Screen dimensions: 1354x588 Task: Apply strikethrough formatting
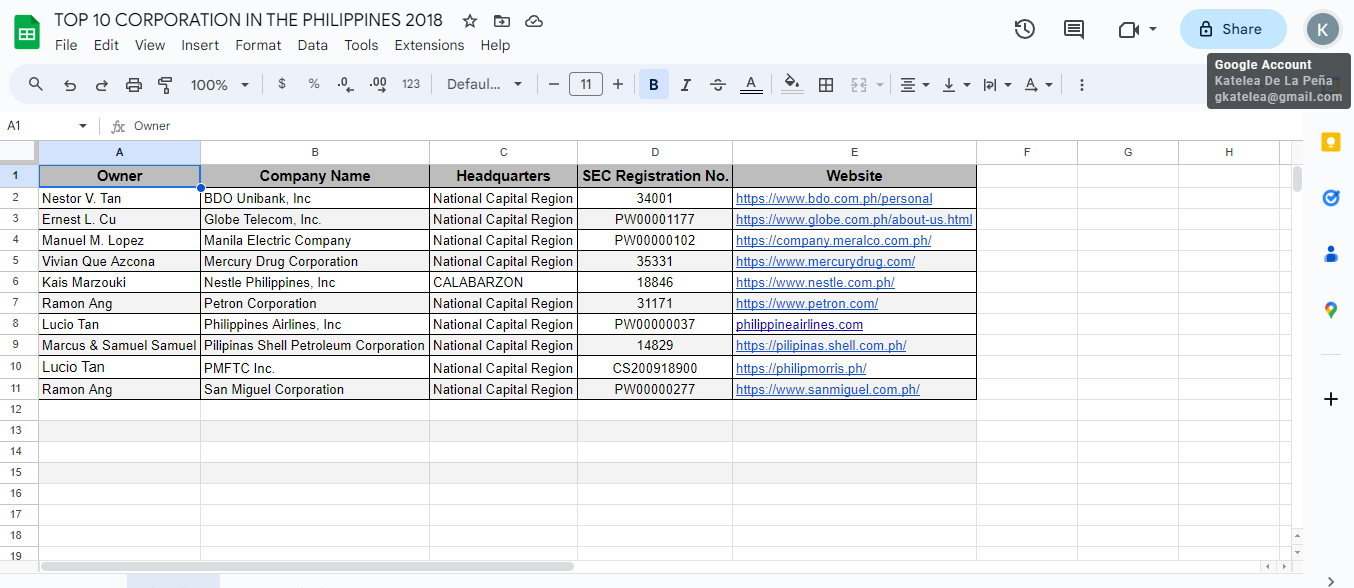[x=718, y=85]
